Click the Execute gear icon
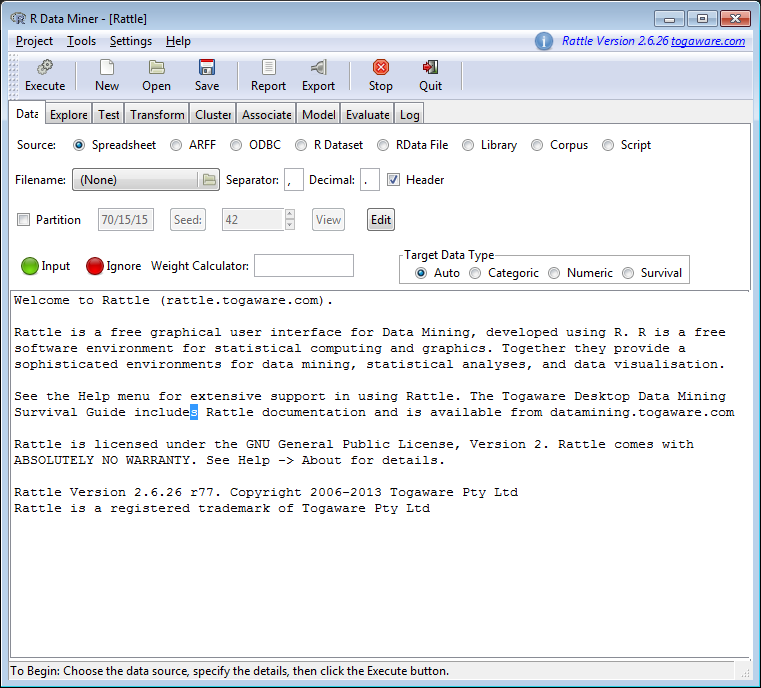 44,68
